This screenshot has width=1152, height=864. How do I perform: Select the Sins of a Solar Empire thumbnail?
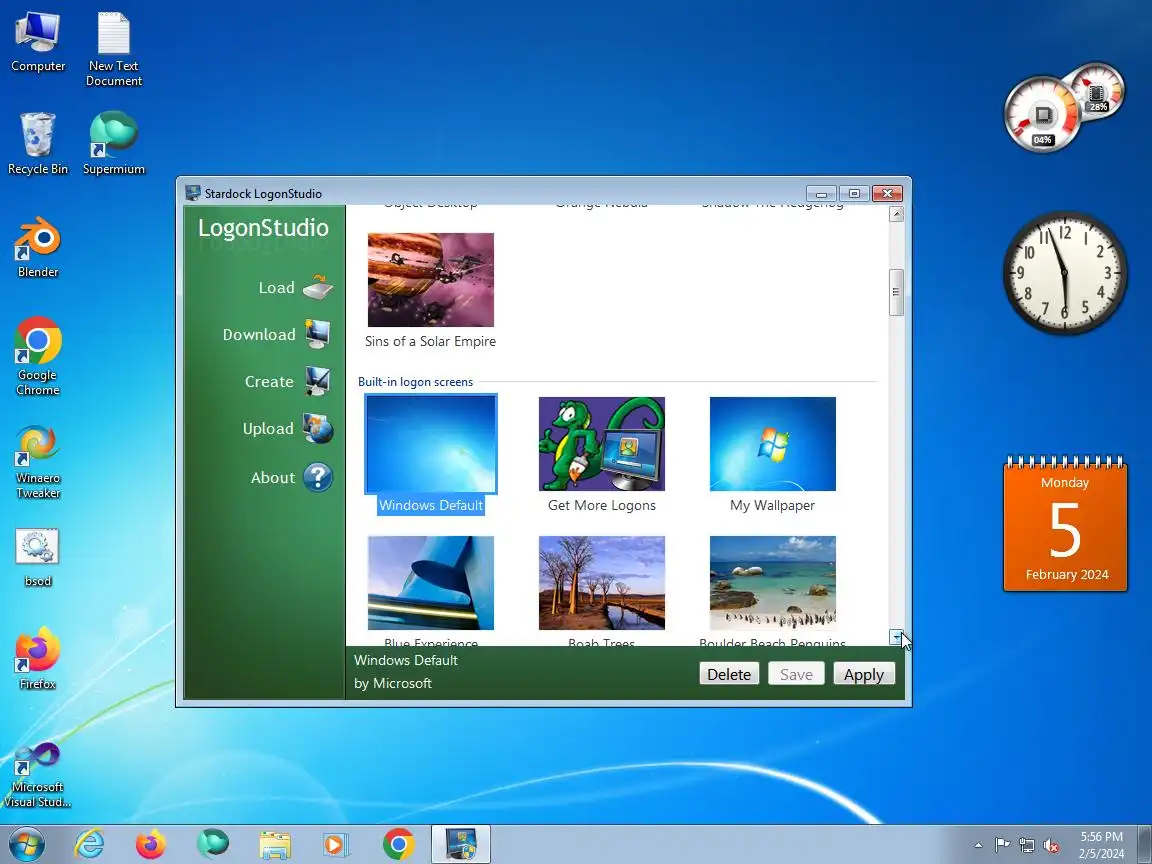click(x=431, y=280)
